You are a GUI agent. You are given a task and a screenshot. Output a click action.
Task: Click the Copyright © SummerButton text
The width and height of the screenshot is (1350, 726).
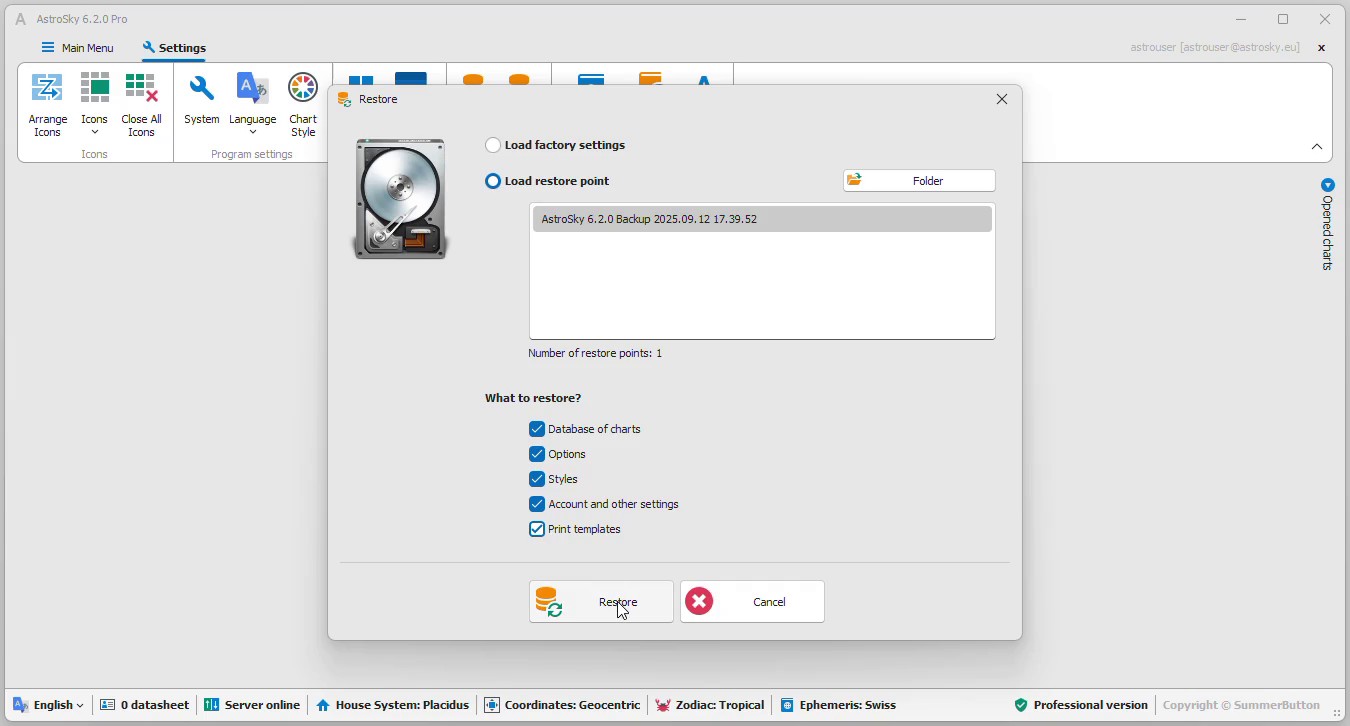click(1241, 705)
